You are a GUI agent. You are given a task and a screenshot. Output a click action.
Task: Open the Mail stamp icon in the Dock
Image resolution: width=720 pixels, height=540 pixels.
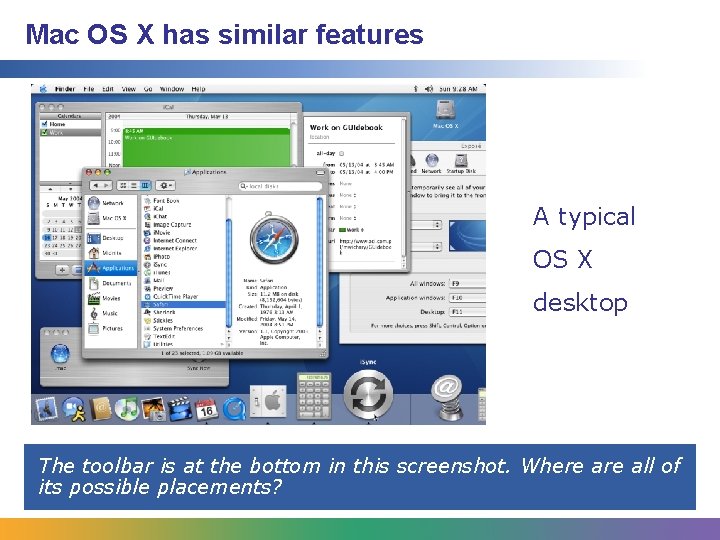[46, 409]
